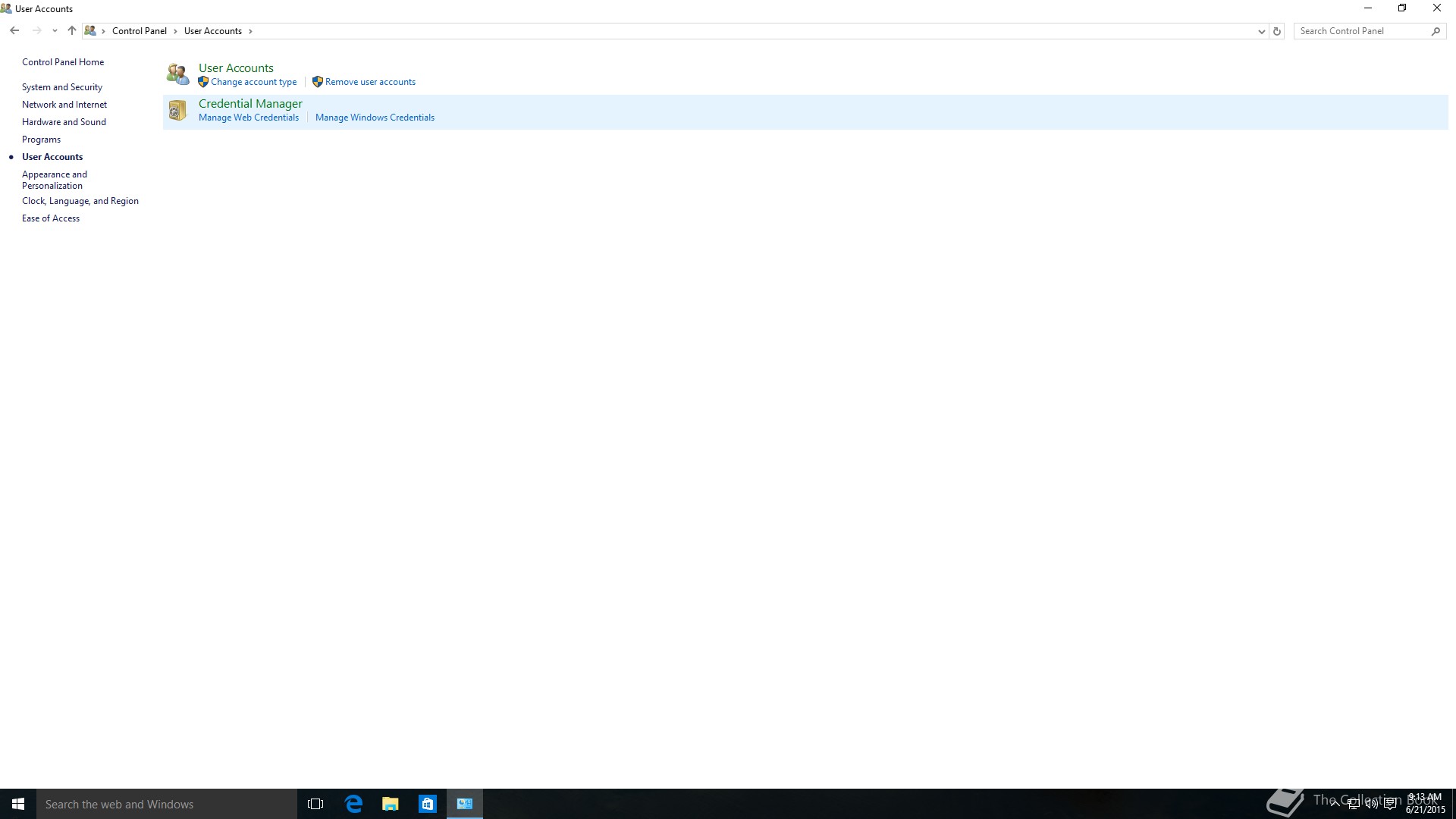This screenshot has width=1456, height=819.
Task: Click Change account type link
Action: click(253, 82)
